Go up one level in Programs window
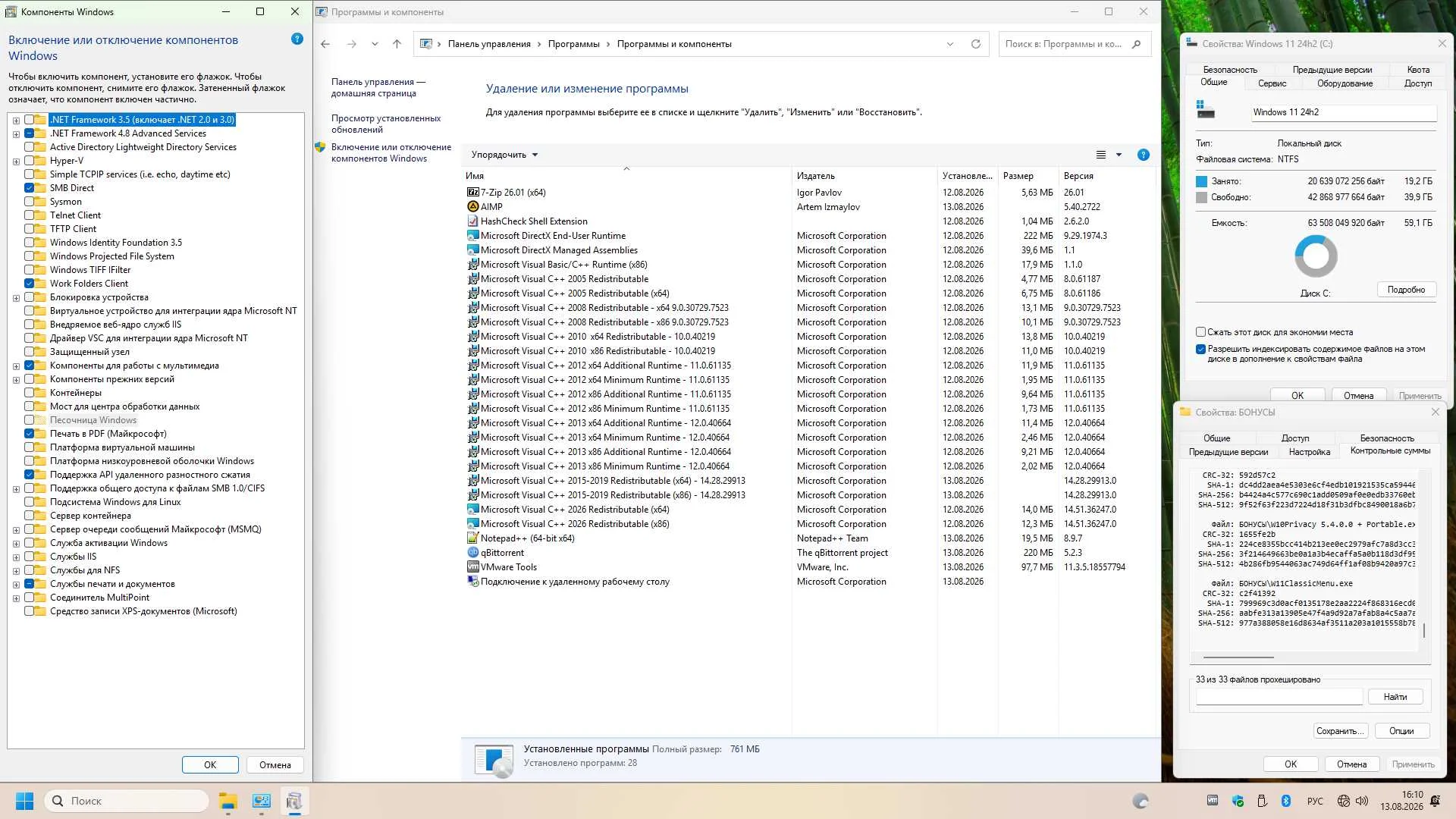The image size is (1456, 819). pos(397,44)
